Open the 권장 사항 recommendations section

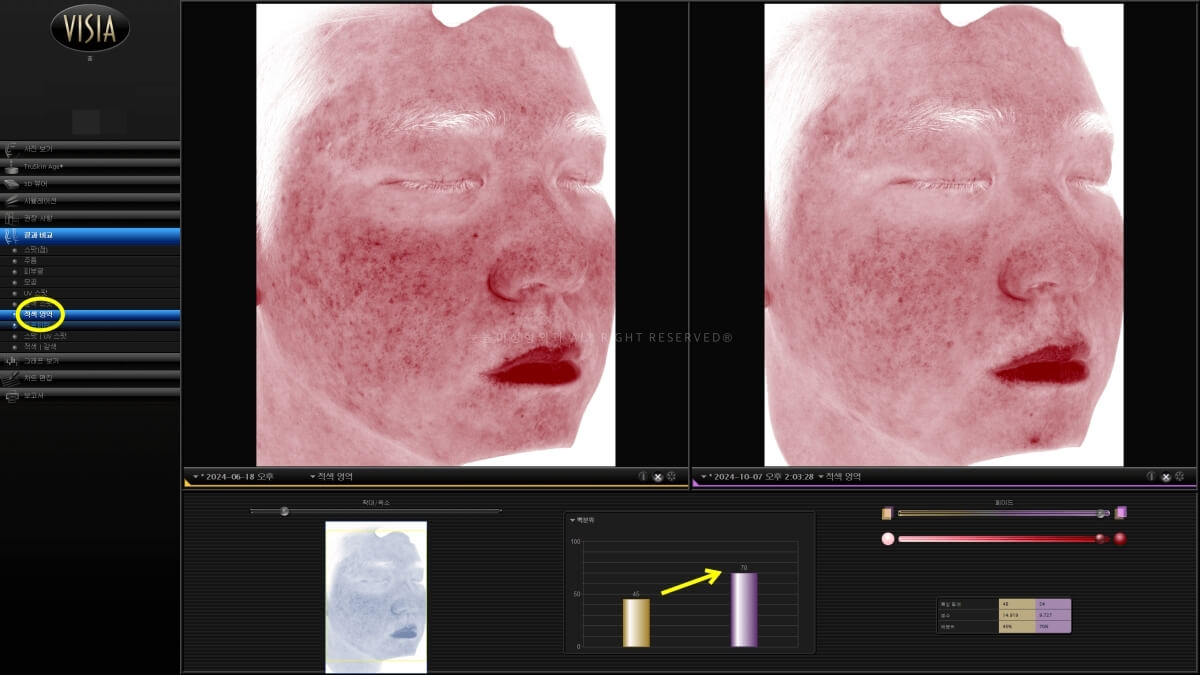click(90, 218)
